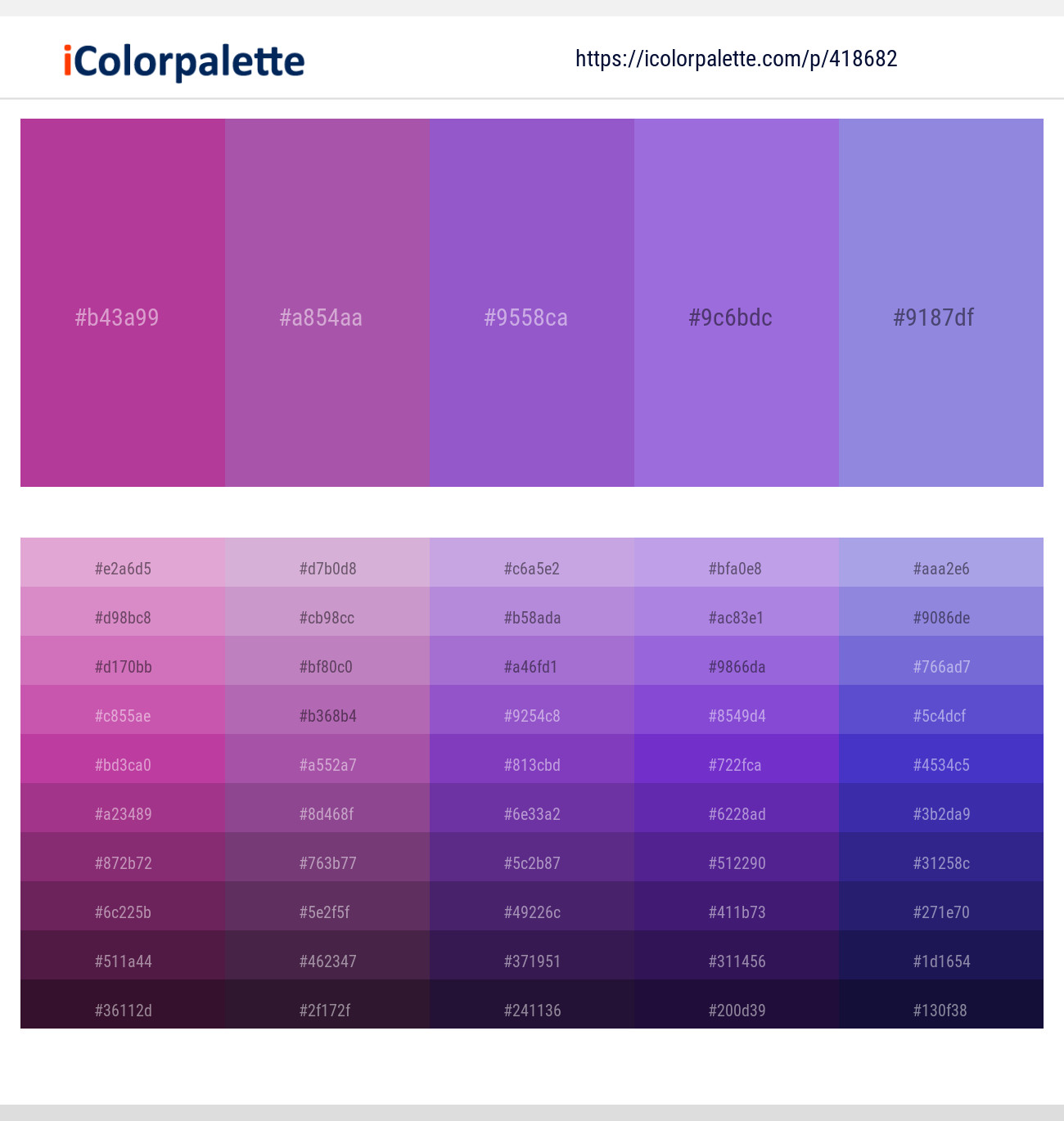
Task: Click the iColorpalette logo
Action: [x=184, y=61]
